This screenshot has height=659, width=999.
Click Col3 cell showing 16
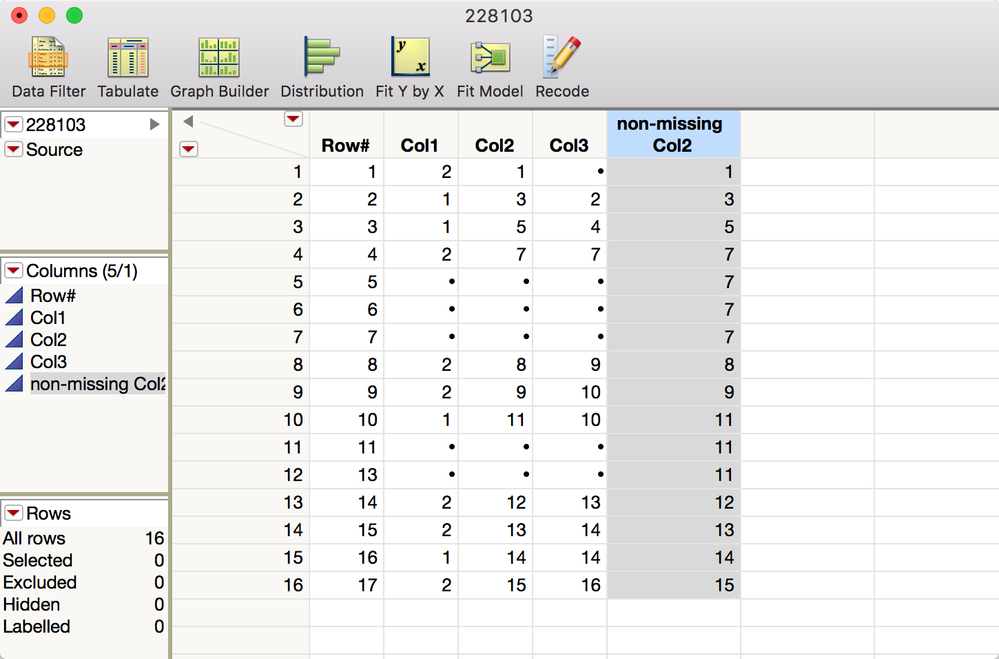click(570, 585)
